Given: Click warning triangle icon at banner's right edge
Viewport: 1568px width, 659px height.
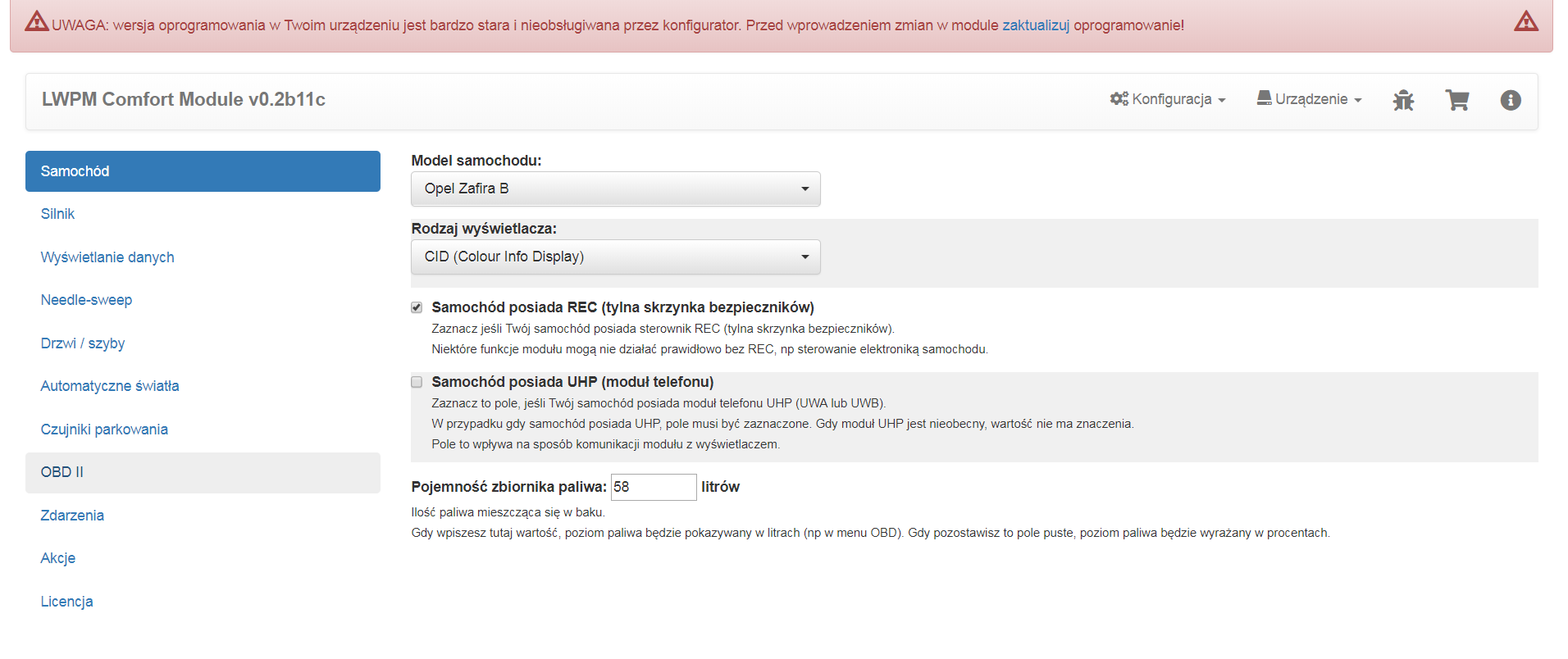Looking at the screenshot, I should [x=1525, y=21].
